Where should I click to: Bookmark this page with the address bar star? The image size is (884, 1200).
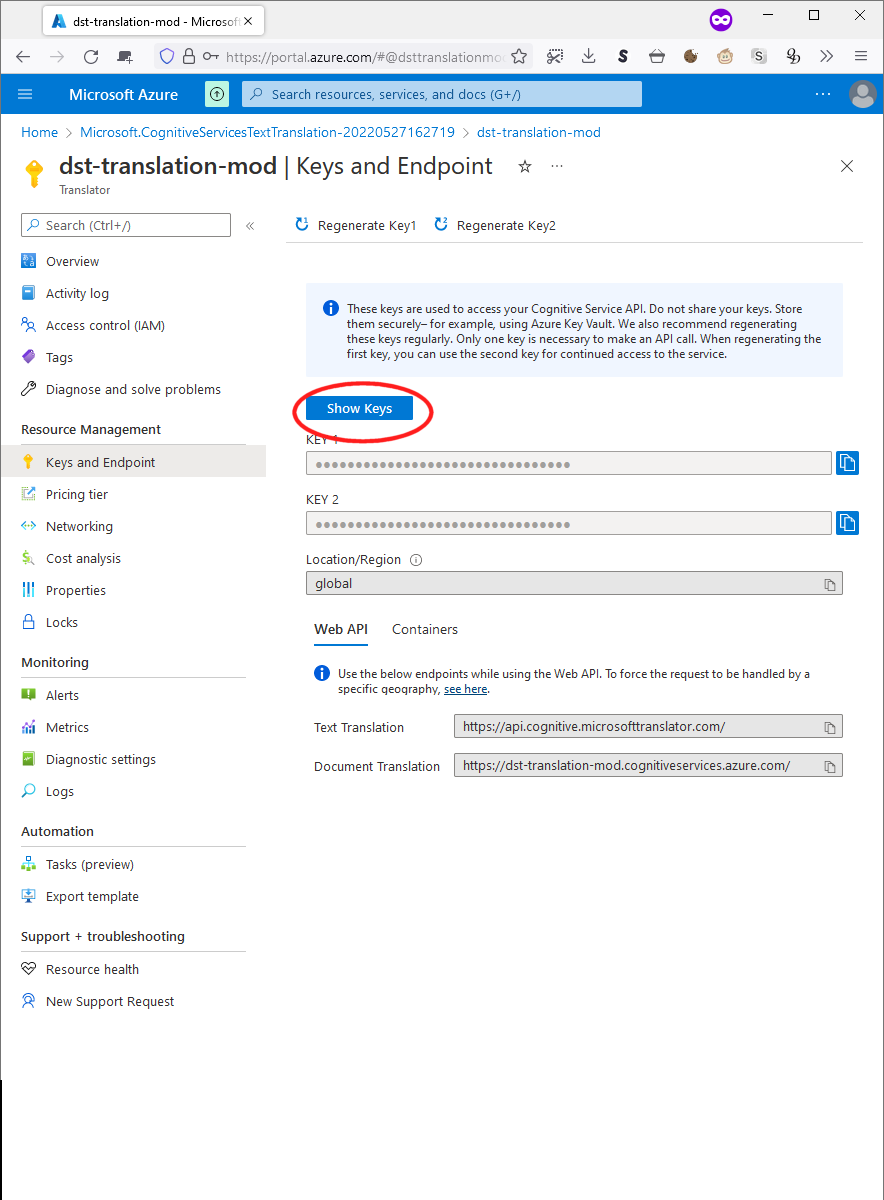click(x=520, y=57)
